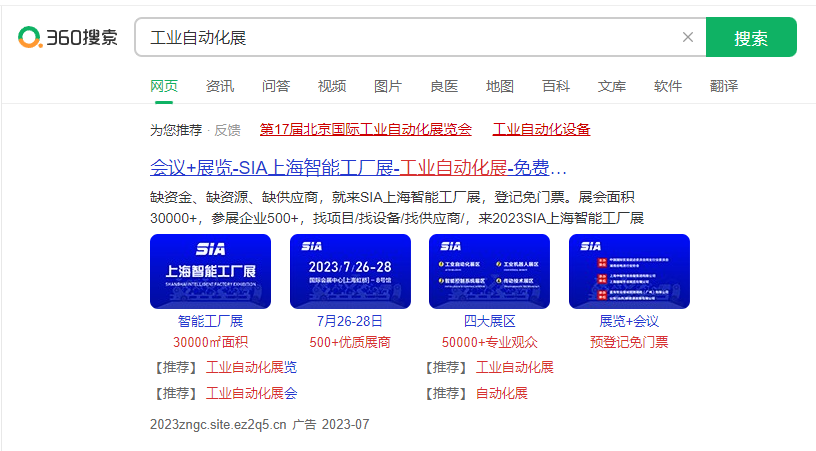Viewport: 816px width, 451px height.
Task: Open the 7月26-28日 link
Action: pos(350,321)
